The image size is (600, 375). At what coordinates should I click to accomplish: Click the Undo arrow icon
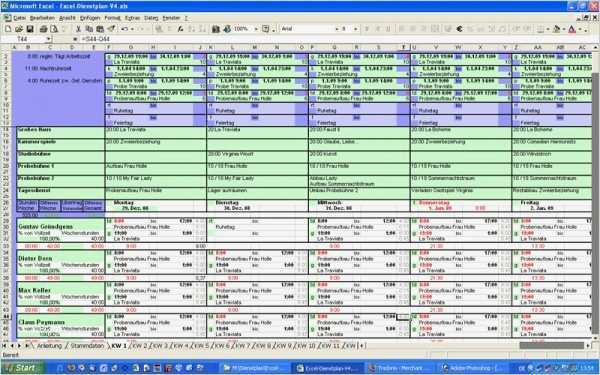124,29
